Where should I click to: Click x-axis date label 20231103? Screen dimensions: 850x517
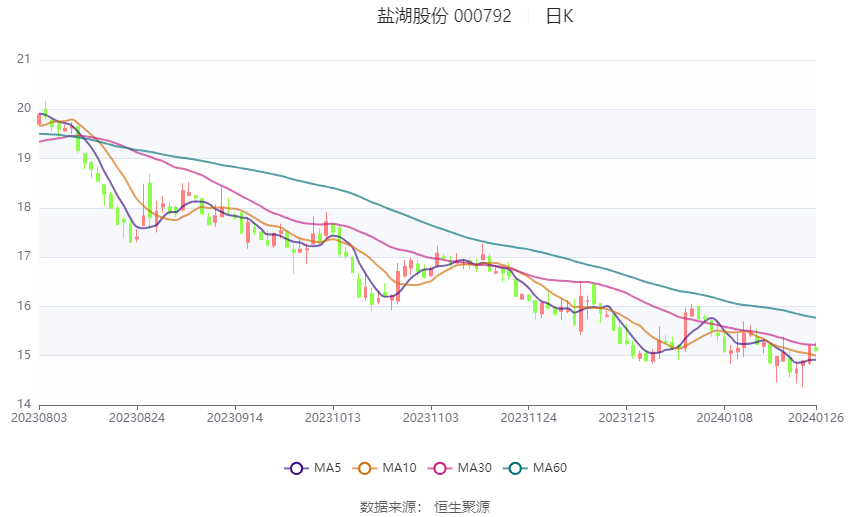[x=431, y=418]
